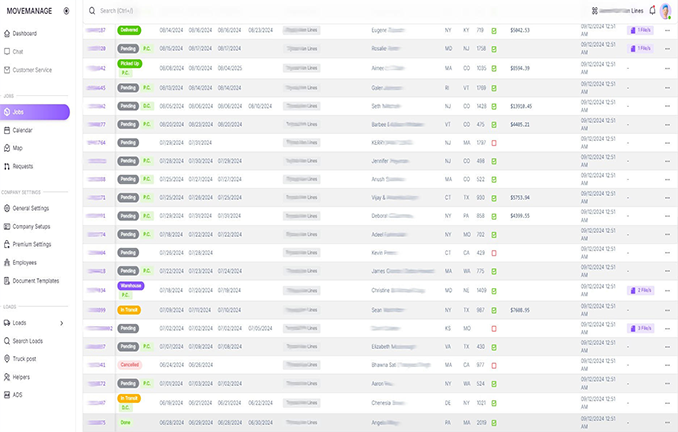Expand the Loads submenu chevron
The image size is (678, 432).
(x=61, y=323)
